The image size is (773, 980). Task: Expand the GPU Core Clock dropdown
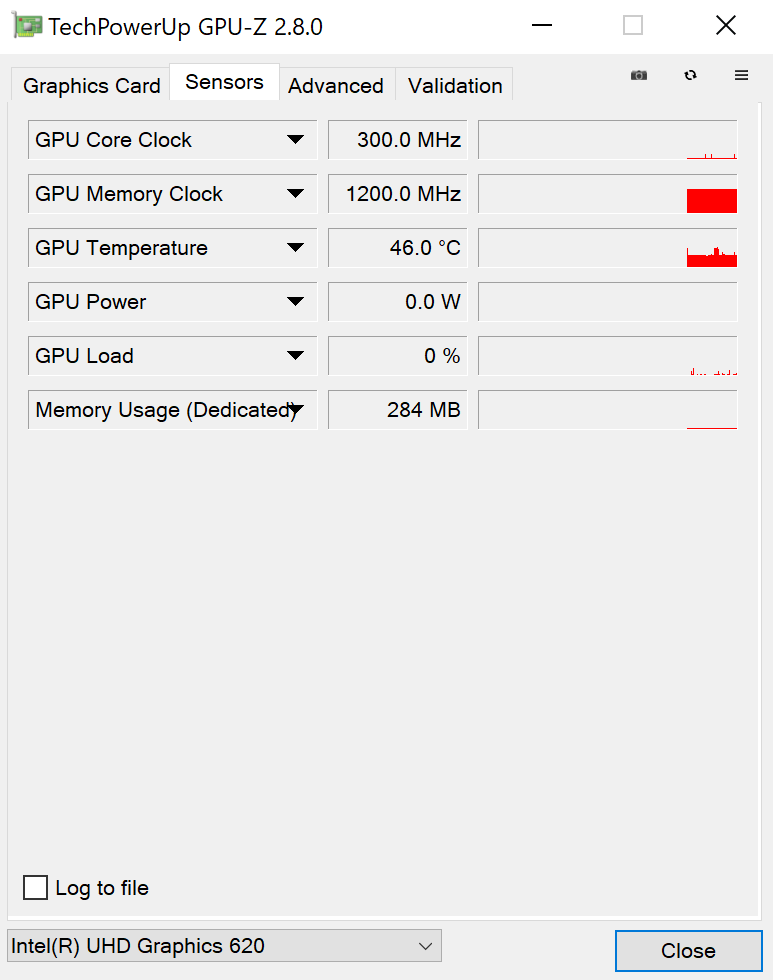(295, 140)
